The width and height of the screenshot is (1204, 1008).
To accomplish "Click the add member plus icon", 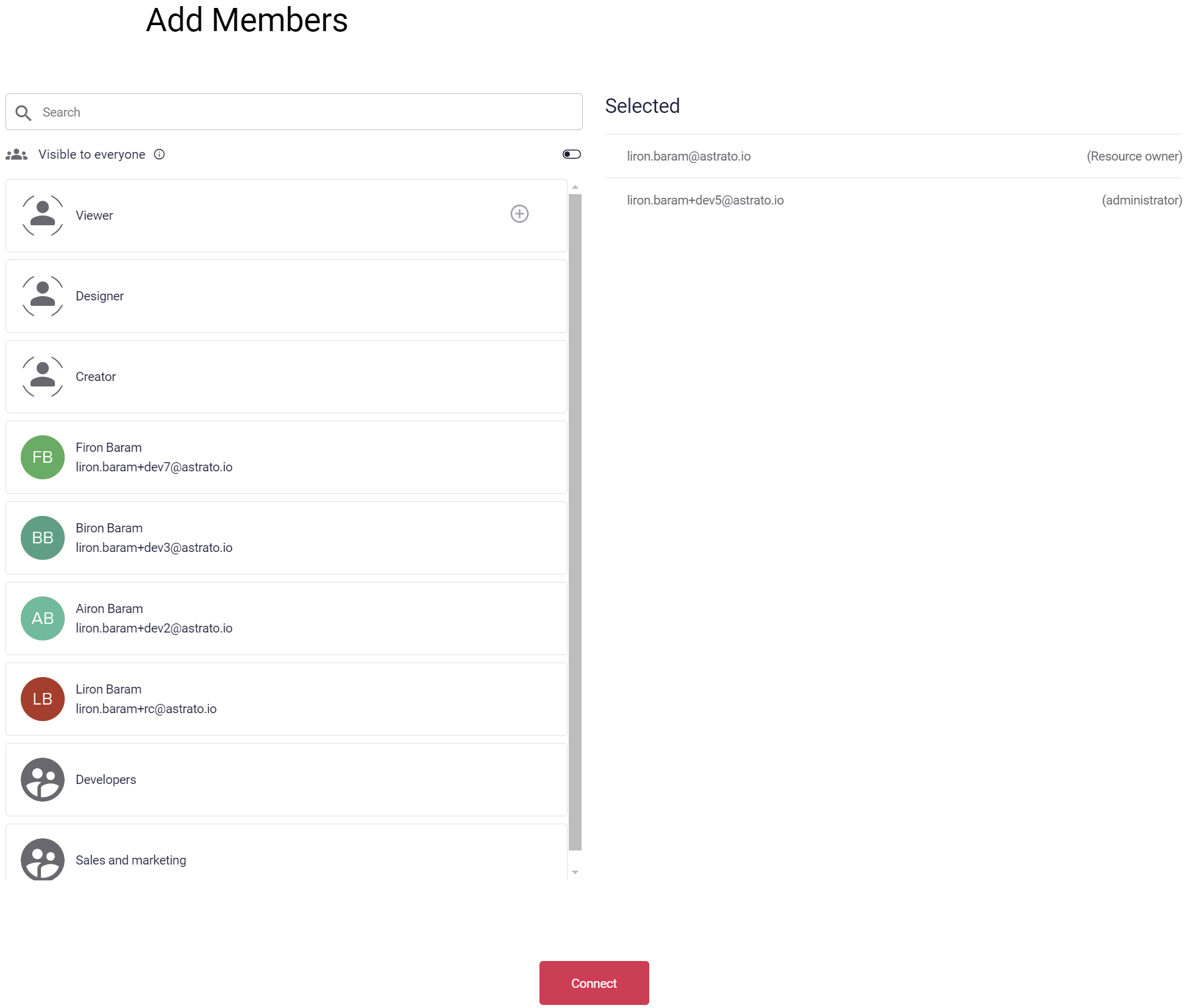I will coord(519,214).
